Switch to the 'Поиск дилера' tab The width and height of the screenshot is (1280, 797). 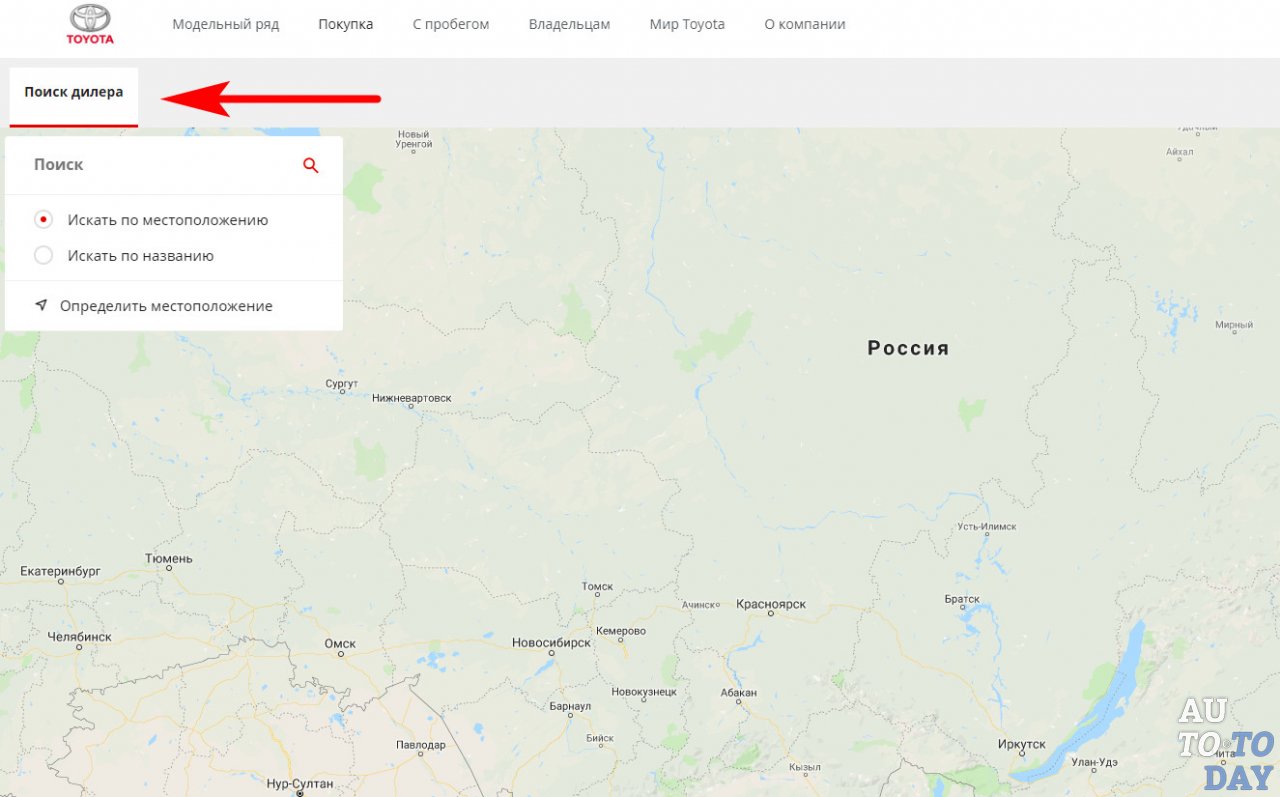[74, 92]
